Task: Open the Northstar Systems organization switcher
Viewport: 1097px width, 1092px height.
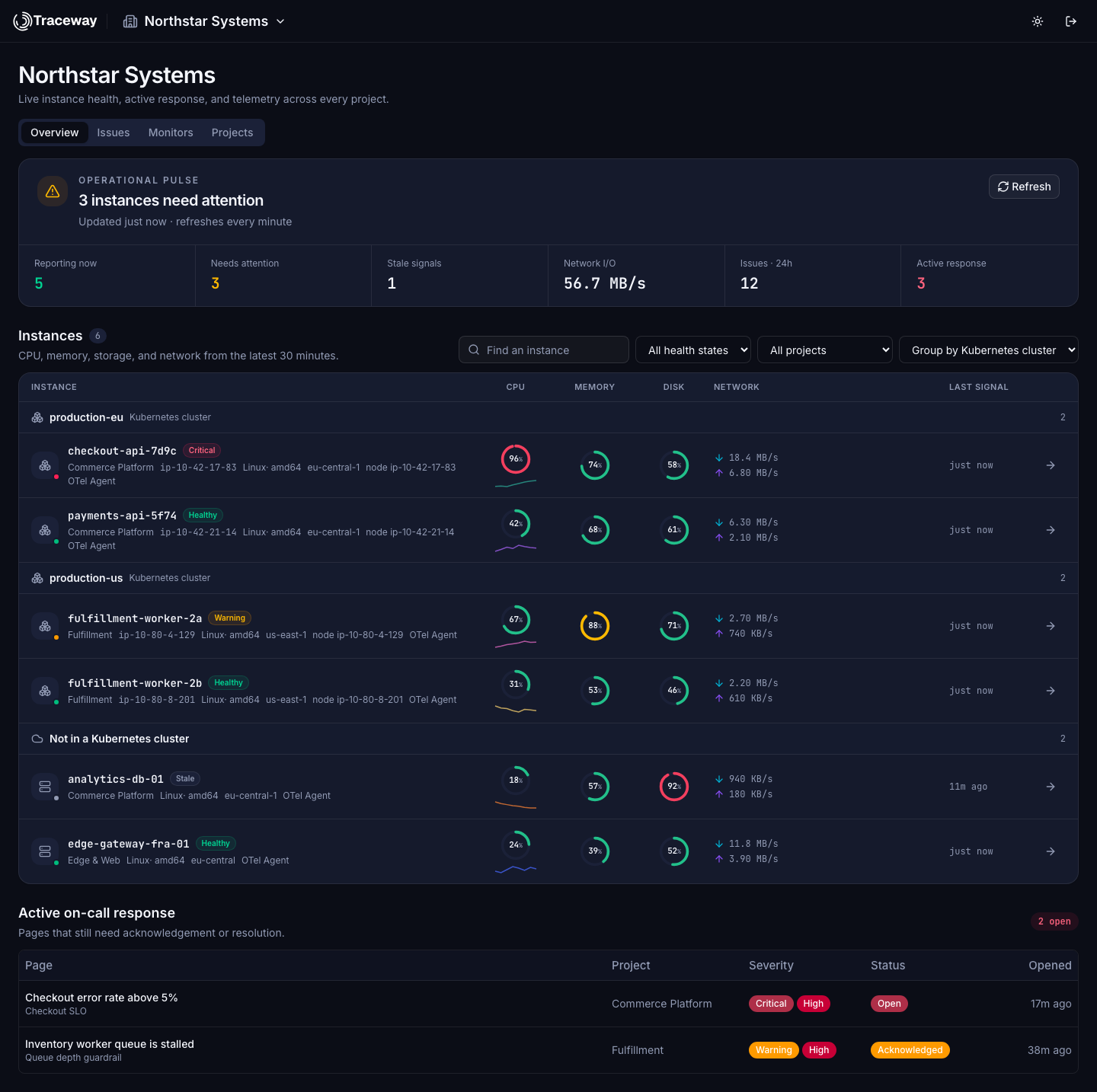Action: (x=204, y=21)
